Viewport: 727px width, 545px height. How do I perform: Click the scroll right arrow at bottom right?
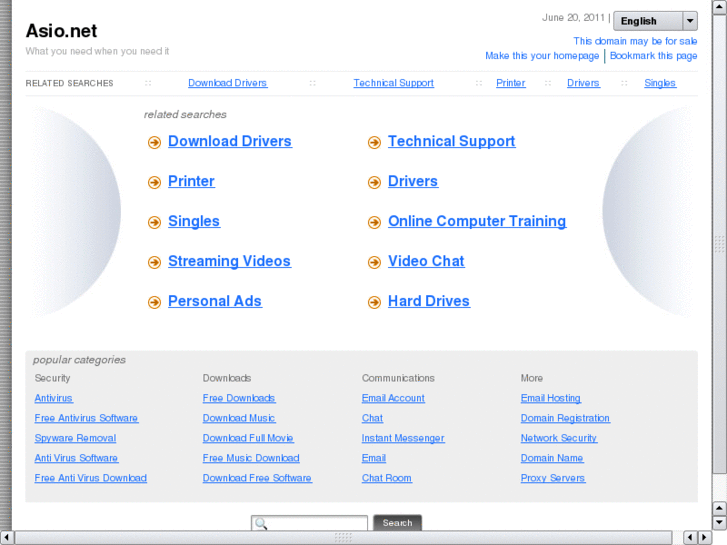pyautogui.click(x=705, y=537)
